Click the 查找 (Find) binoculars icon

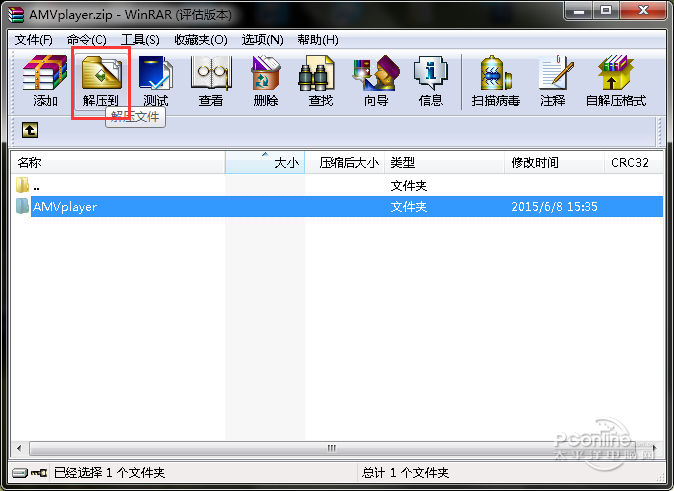(x=316, y=73)
